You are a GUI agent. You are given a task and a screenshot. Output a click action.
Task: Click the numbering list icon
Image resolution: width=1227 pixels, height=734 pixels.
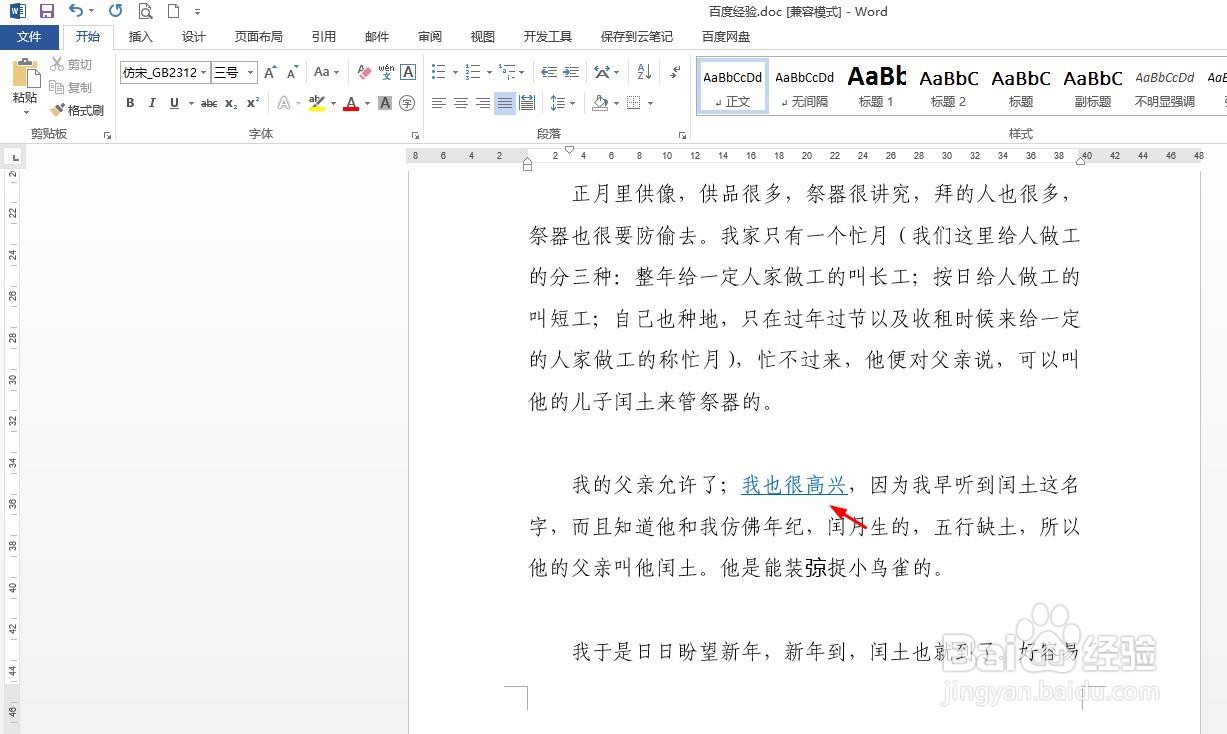(x=472, y=72)
